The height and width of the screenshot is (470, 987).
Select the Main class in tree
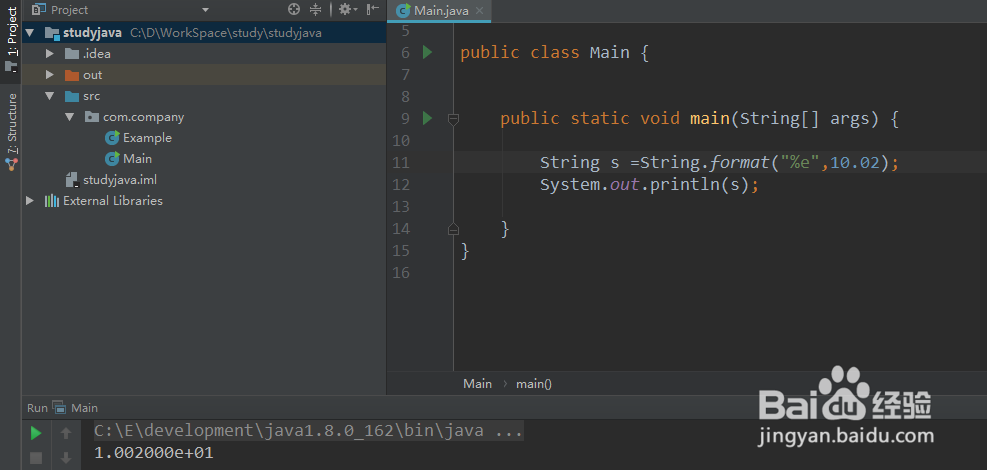click(x=129, y=159)
